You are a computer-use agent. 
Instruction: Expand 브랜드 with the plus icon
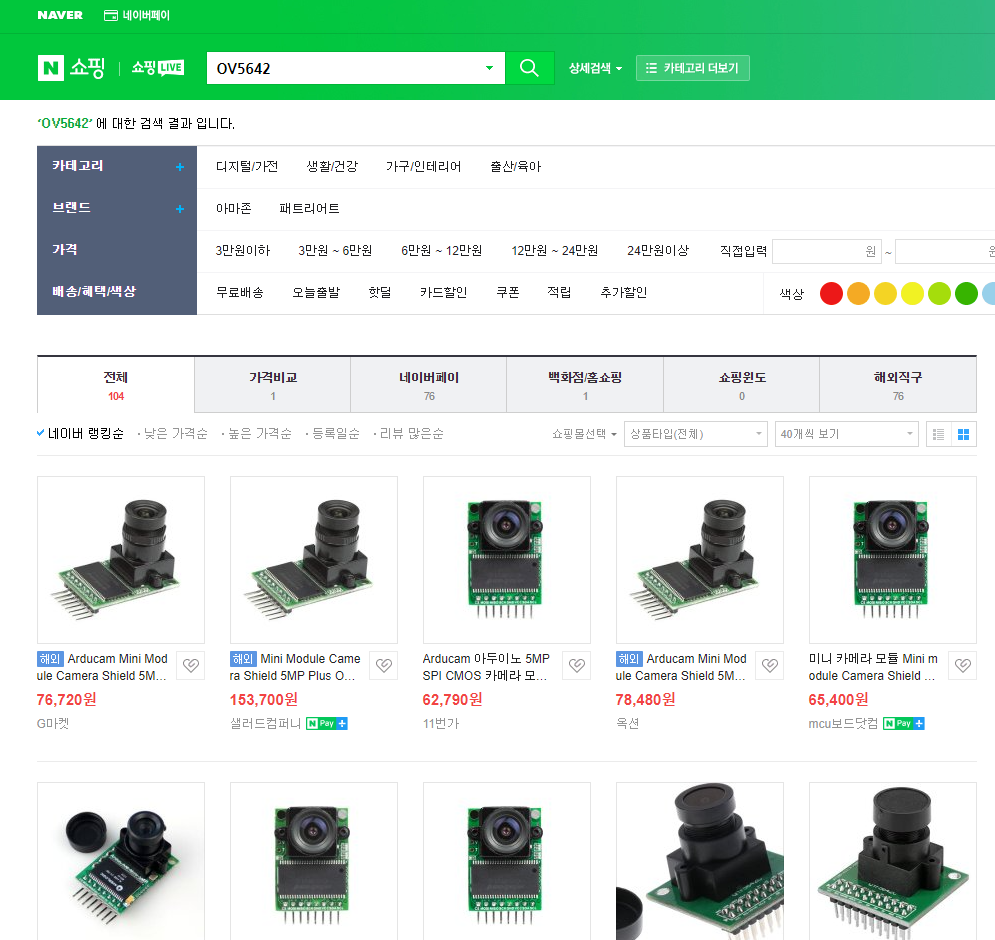(x=180, y=209)
